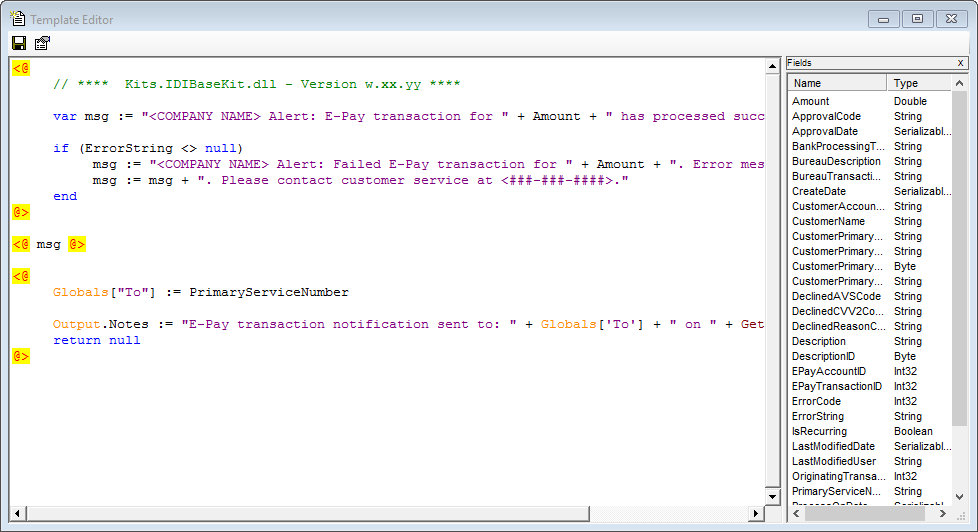Select the CustomerPrimary... Byte field
The width and height of the screenshot is (978, 532).
tap(870, 266)
